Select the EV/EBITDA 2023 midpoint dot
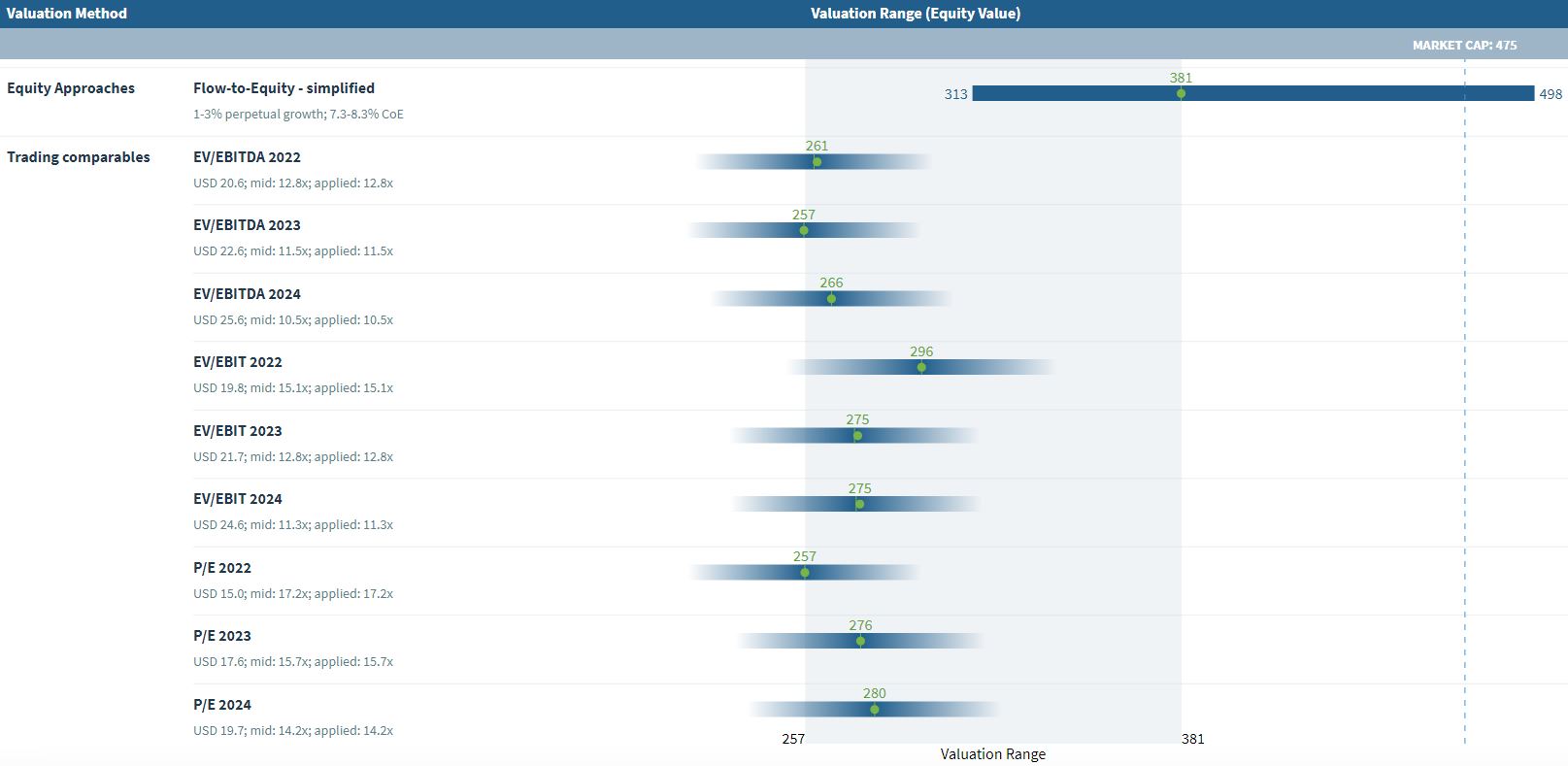The height and width of the screenshot is (766, 1568). coord(803,231)
